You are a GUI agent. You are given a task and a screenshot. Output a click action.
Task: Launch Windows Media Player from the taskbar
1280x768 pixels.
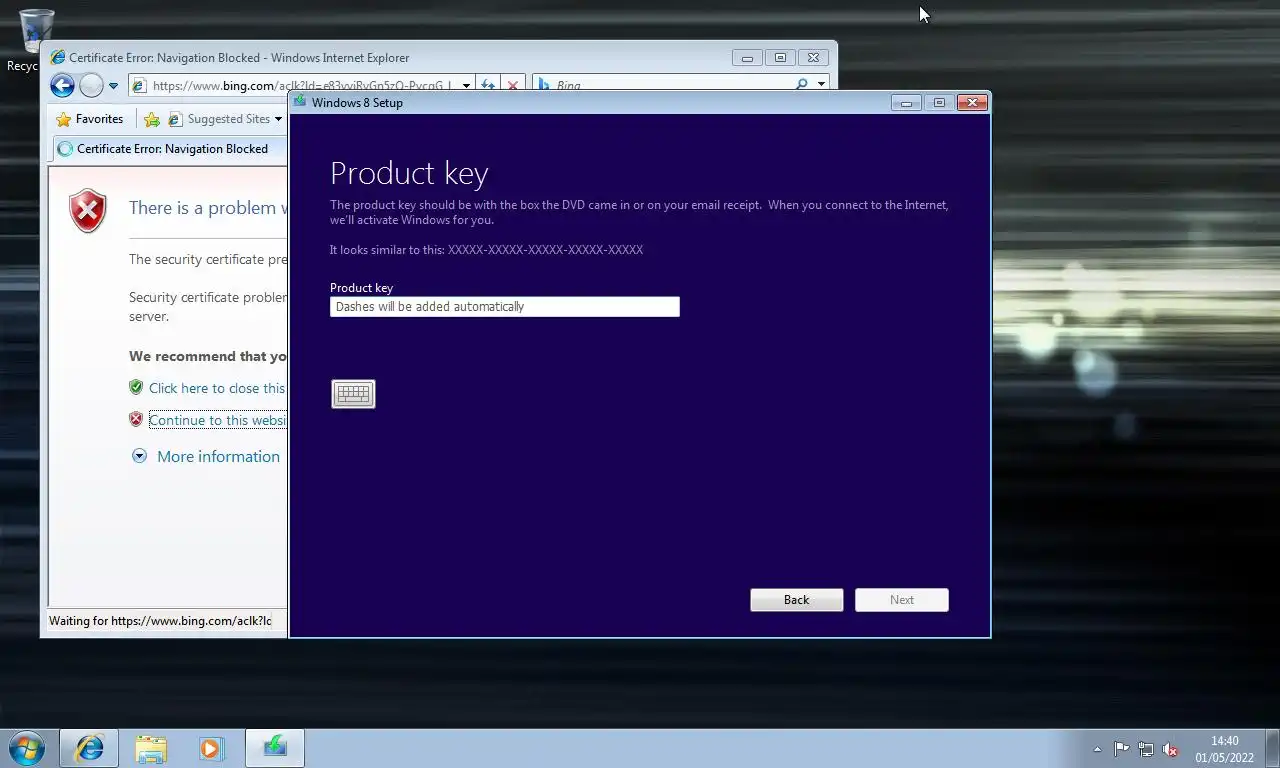click(211, 748)
